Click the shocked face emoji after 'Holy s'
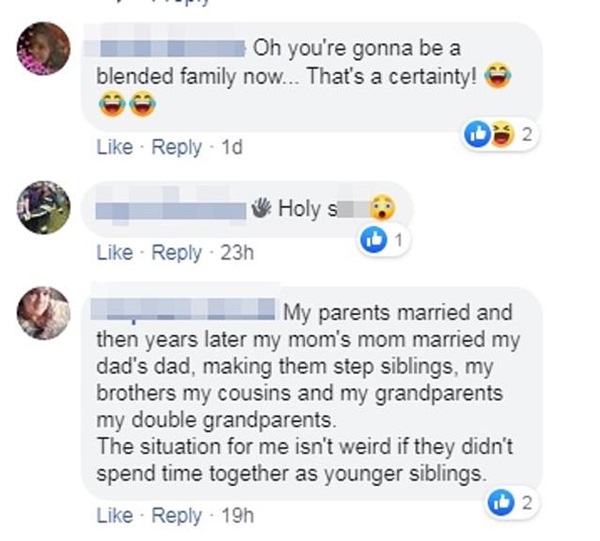This screenshot has width=600, height=541. point(381,209)
